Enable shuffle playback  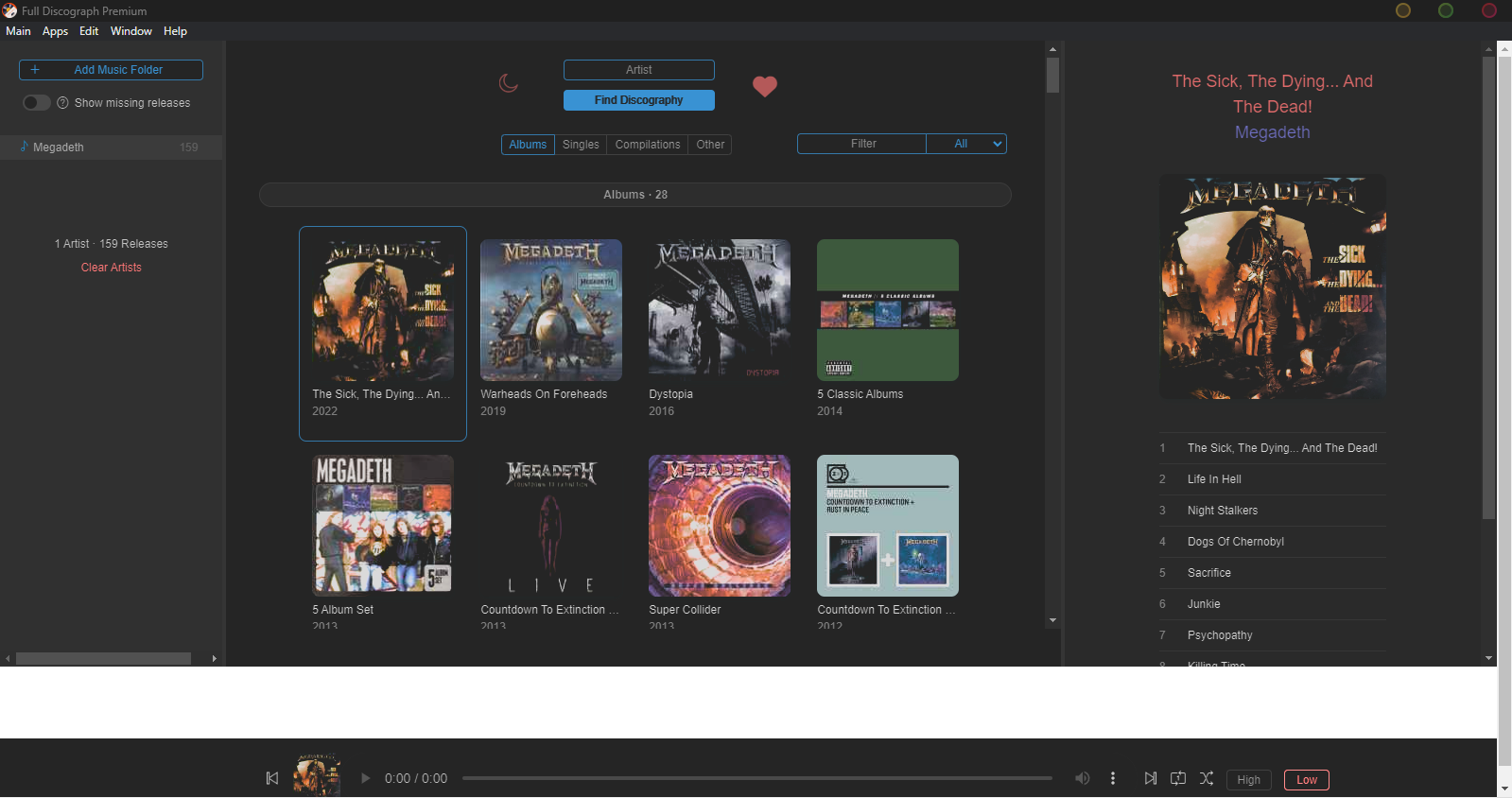click(1207, 778)
